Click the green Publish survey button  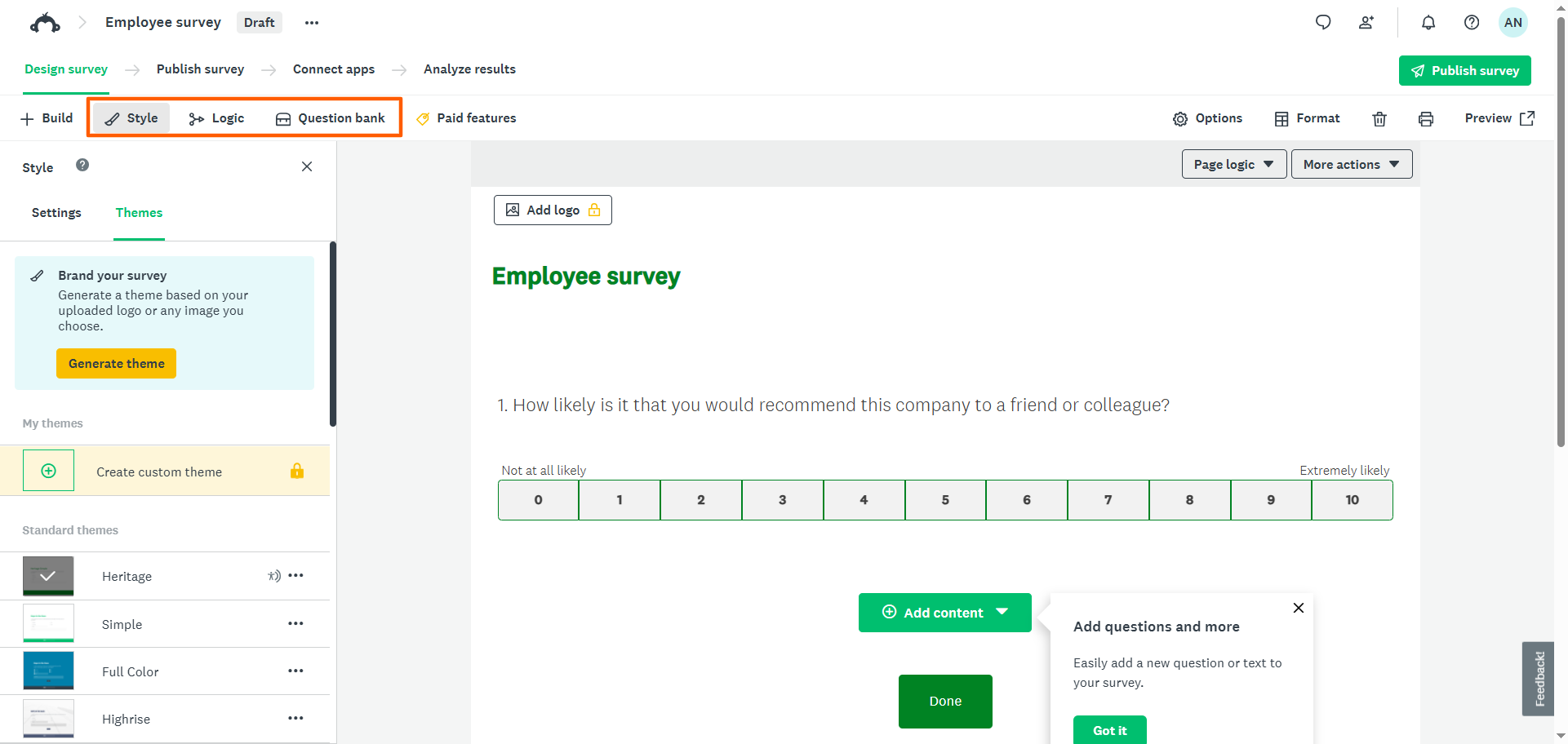[x=1465, y=70]
